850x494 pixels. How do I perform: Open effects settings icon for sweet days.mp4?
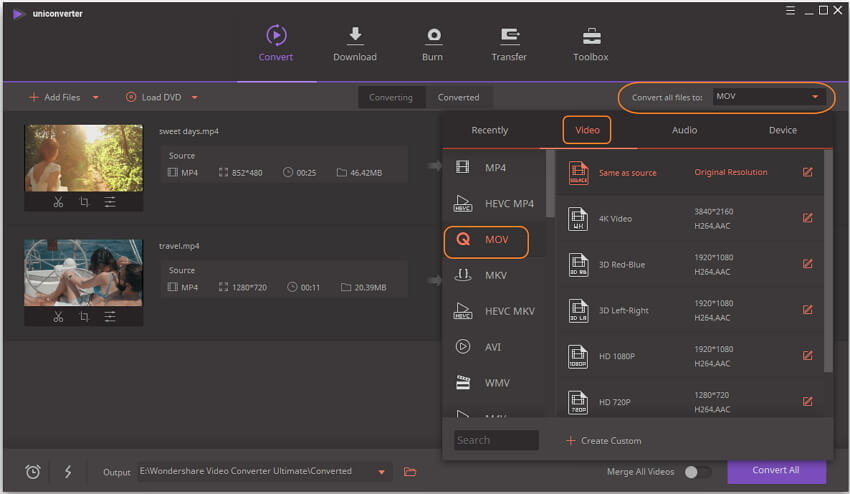pos(110,202)
